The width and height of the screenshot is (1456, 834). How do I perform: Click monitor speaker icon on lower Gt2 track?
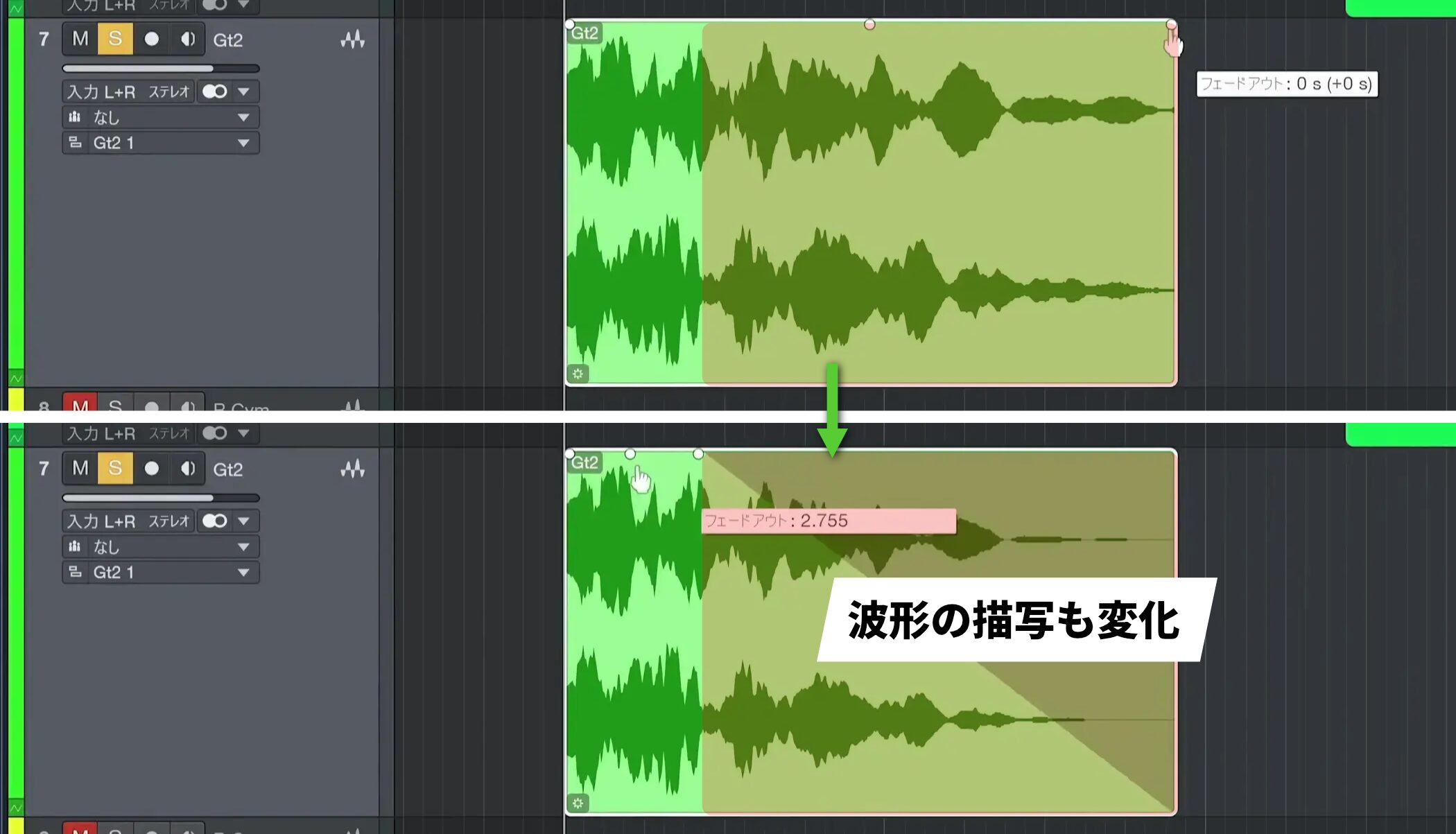187,469
